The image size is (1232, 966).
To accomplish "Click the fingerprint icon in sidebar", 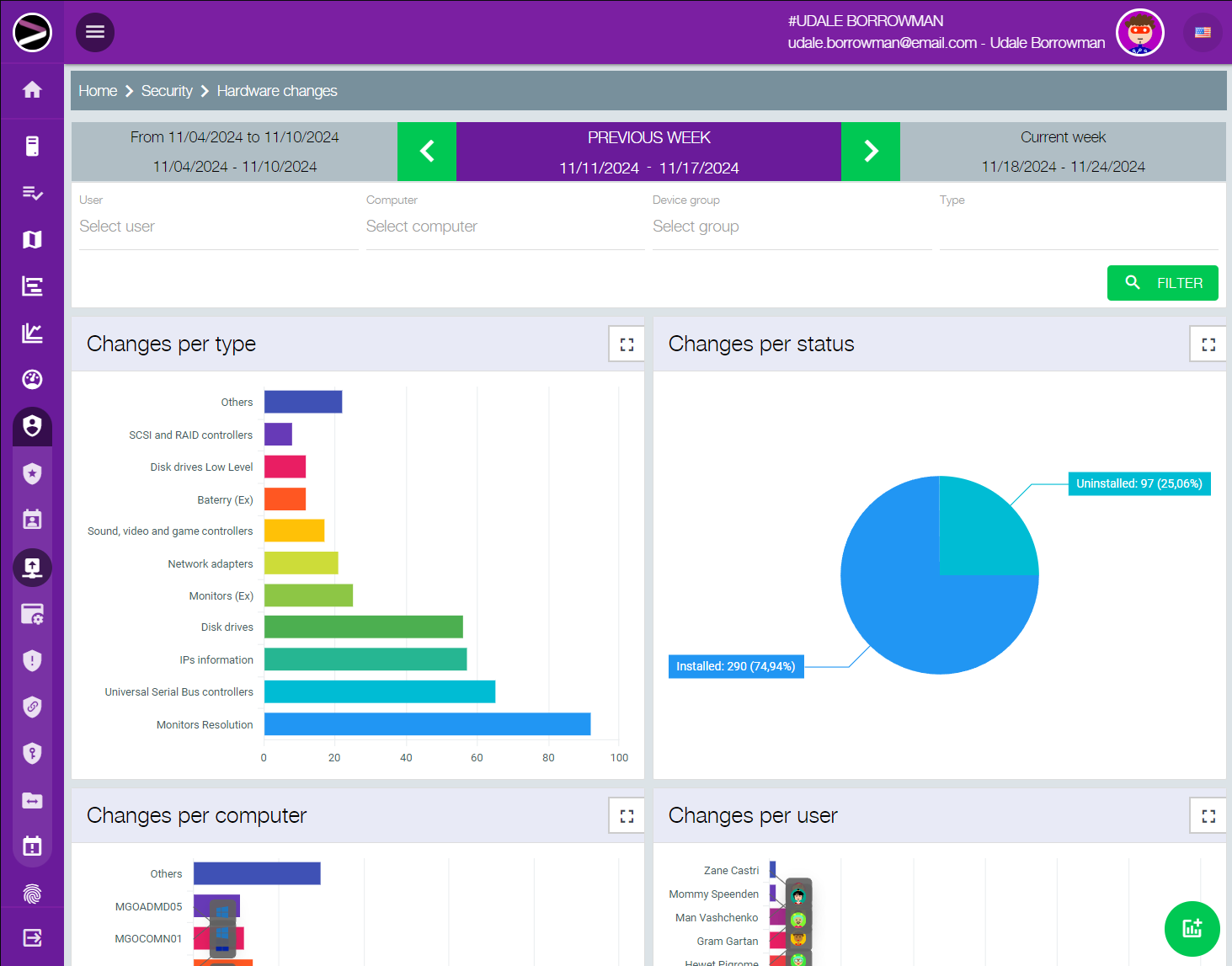I will coord(32,893).
